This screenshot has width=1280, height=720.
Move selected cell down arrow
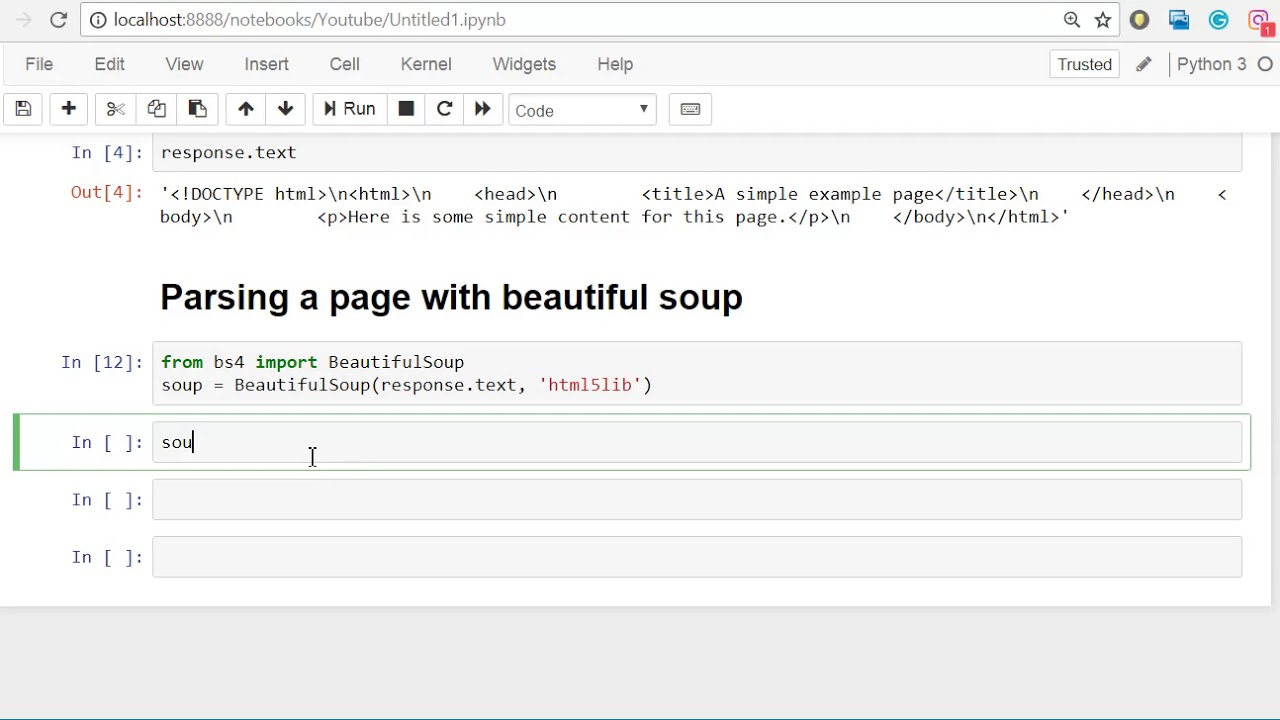285,109
